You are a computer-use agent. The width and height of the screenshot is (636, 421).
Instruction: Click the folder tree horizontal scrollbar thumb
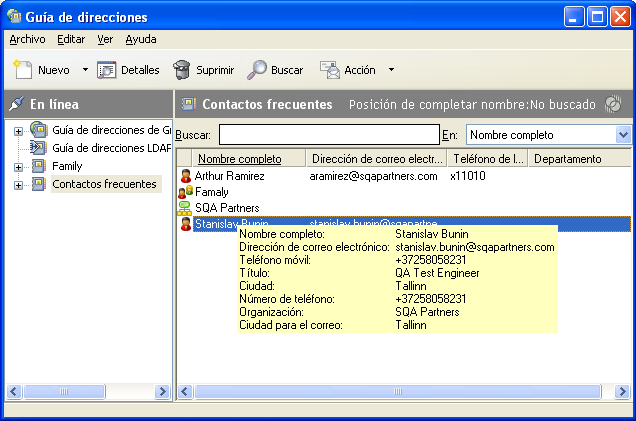[x=64, y=391]
